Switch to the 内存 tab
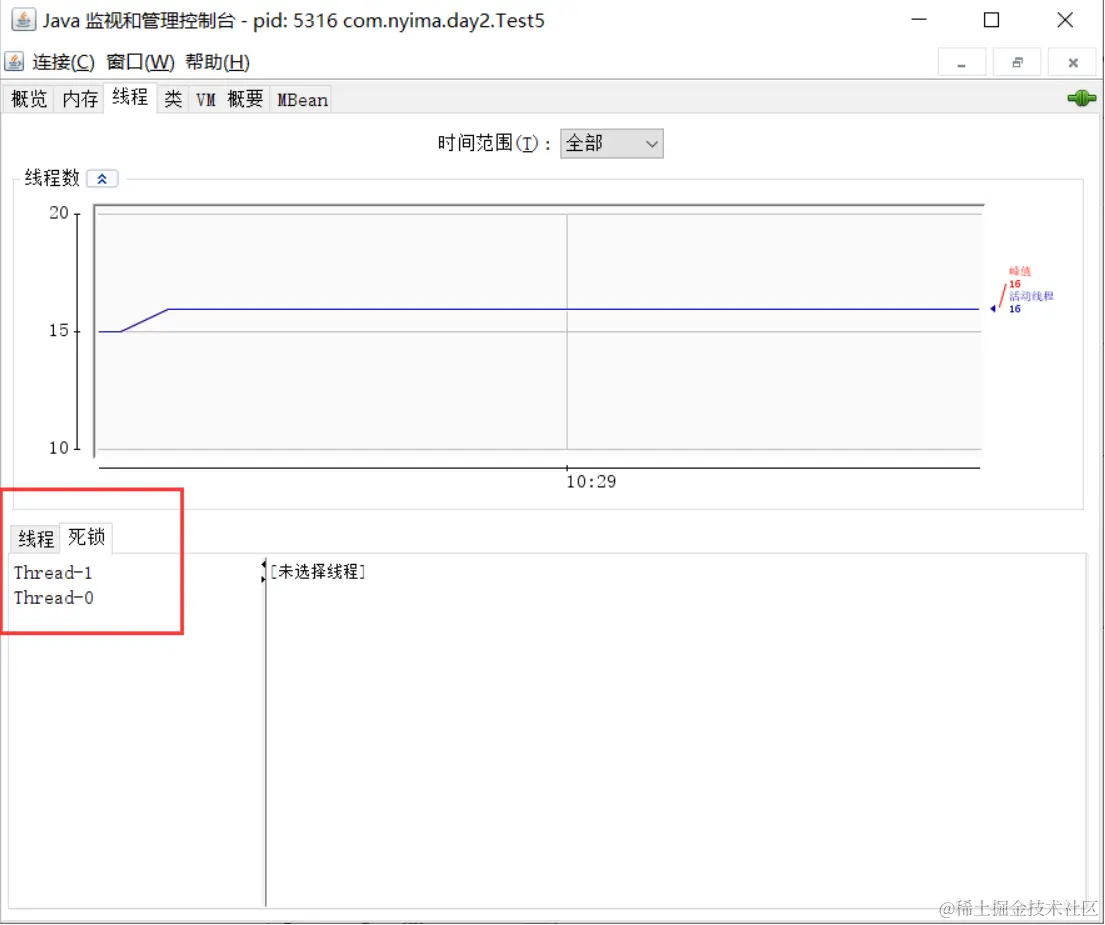This screenshot has width=1105, height=925. point(80,99)
